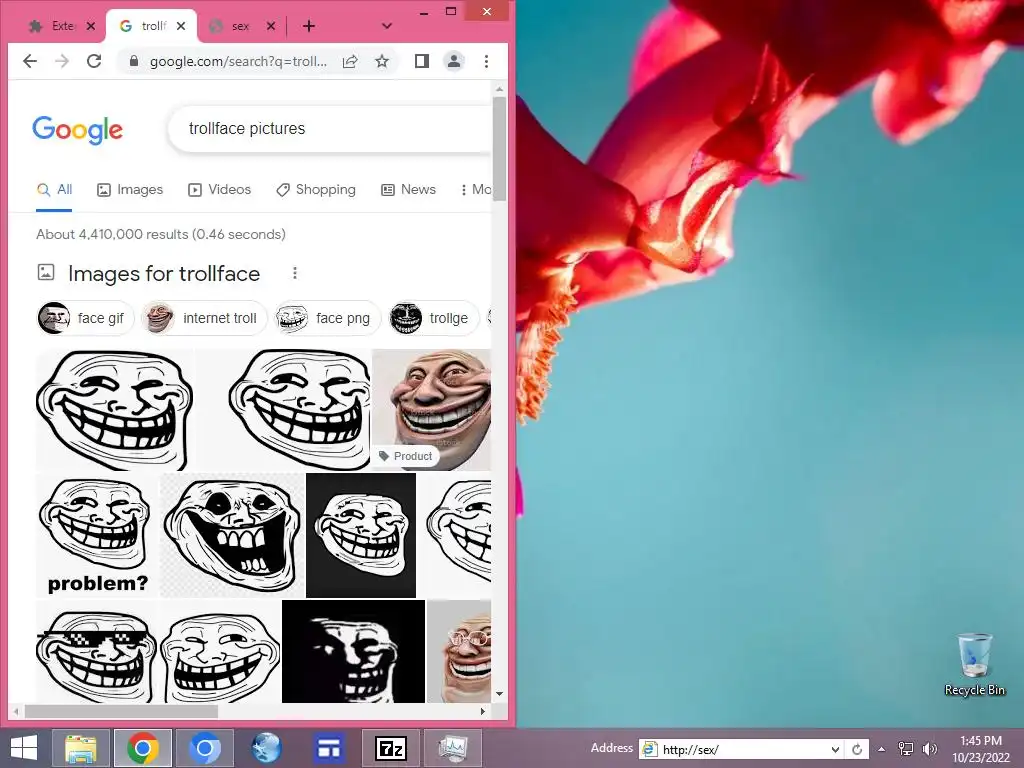
Task: Expand the tab search dropdown arrow
Action: [387, 26]
